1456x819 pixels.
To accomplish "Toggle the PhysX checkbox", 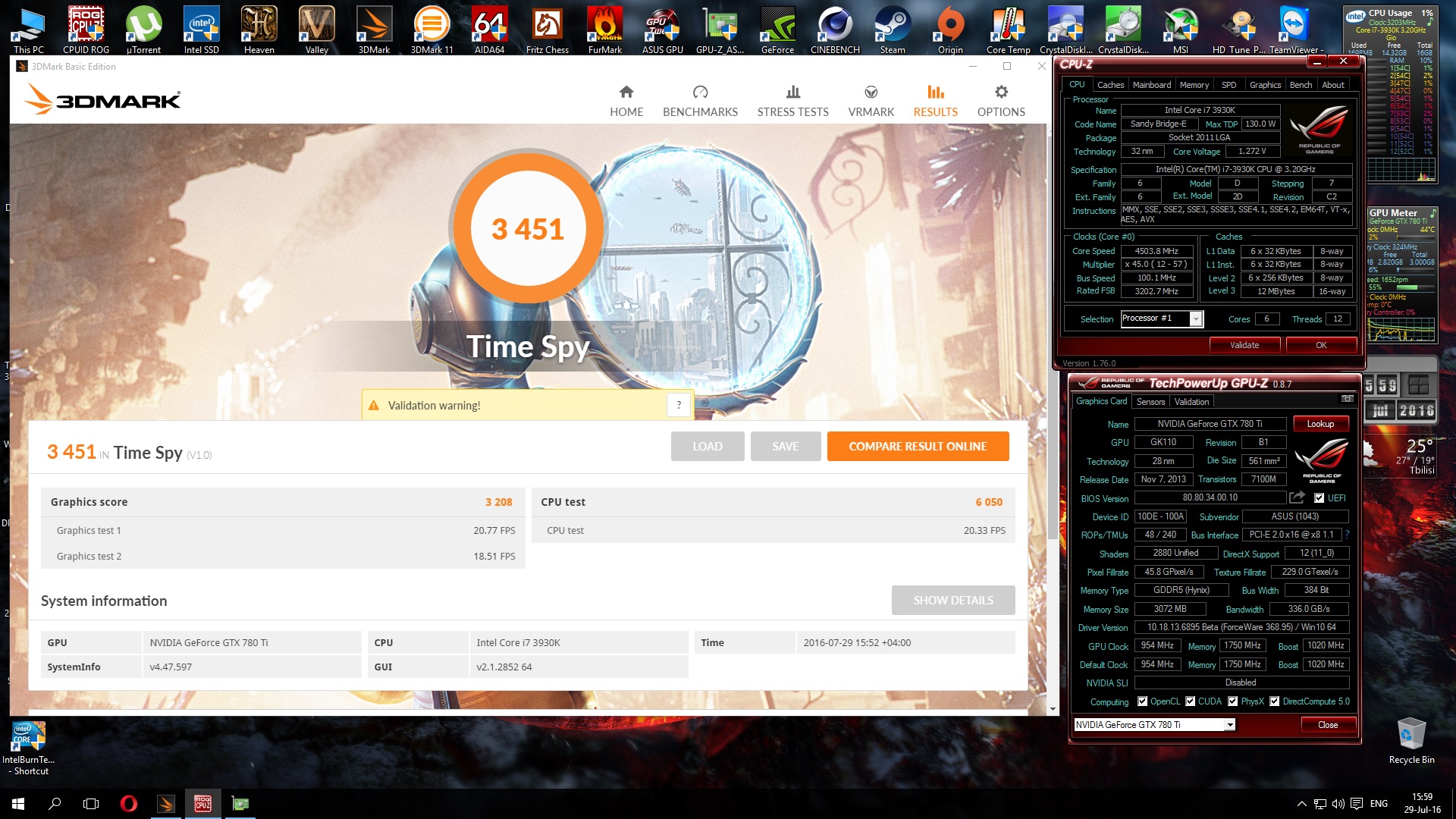I will pyautogui.click(x=1233, y=701).
